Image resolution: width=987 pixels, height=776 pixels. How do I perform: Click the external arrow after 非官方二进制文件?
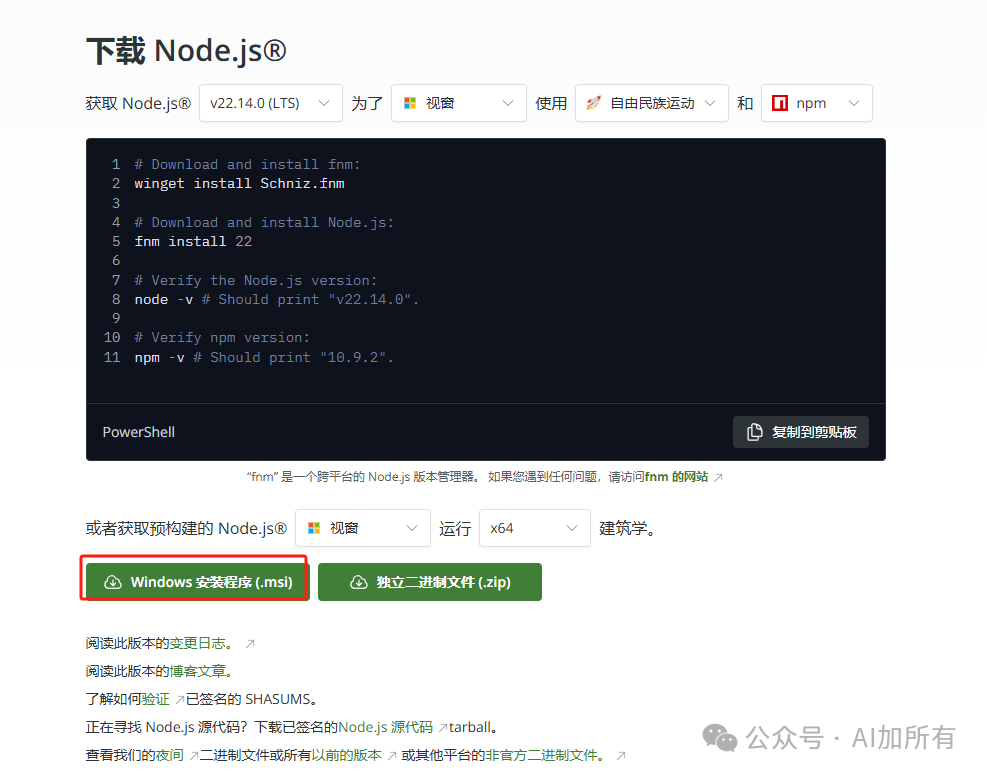click(x=621, y=756)
